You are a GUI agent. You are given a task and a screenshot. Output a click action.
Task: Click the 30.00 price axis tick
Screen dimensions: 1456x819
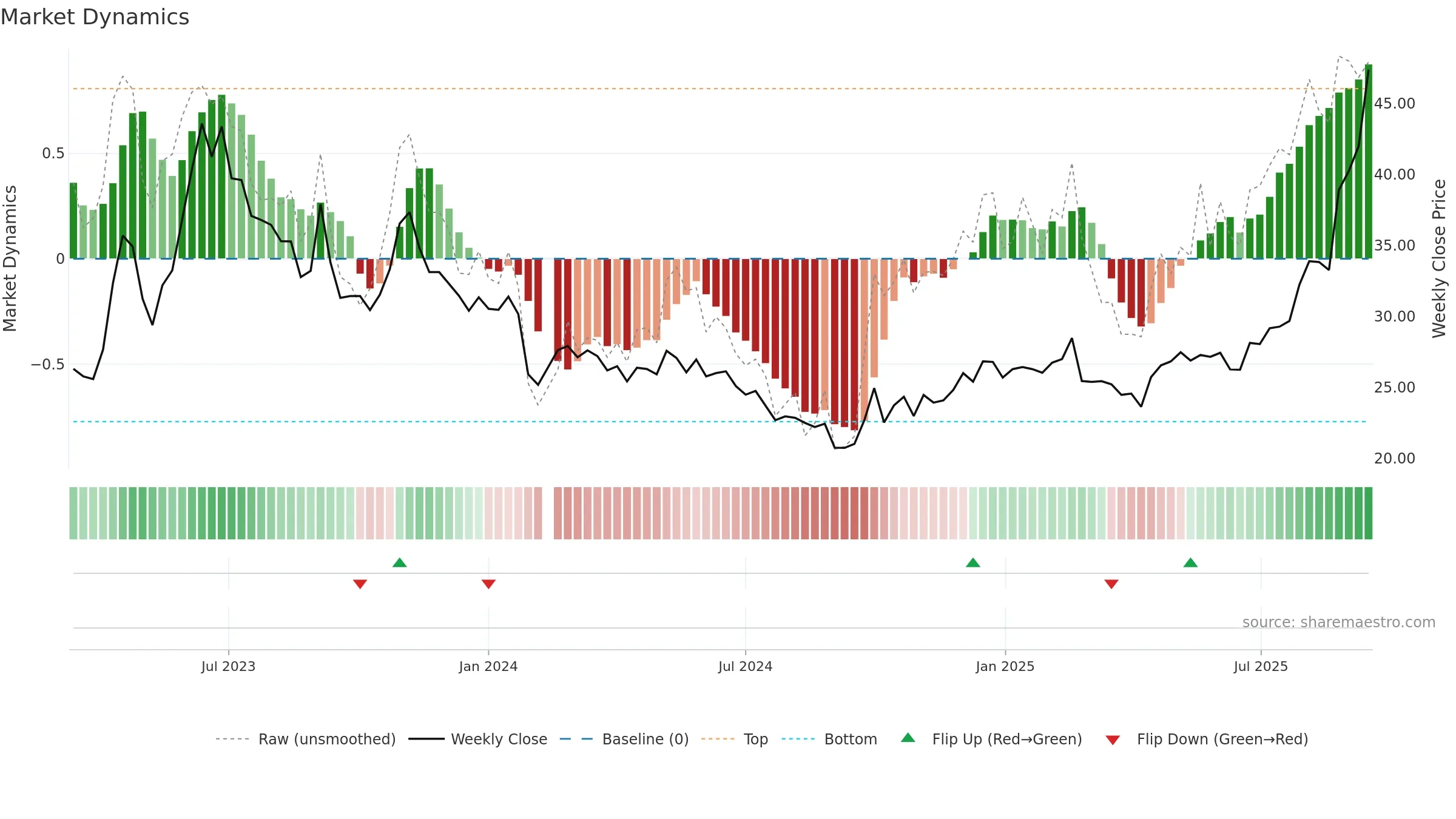[1395, 317]
